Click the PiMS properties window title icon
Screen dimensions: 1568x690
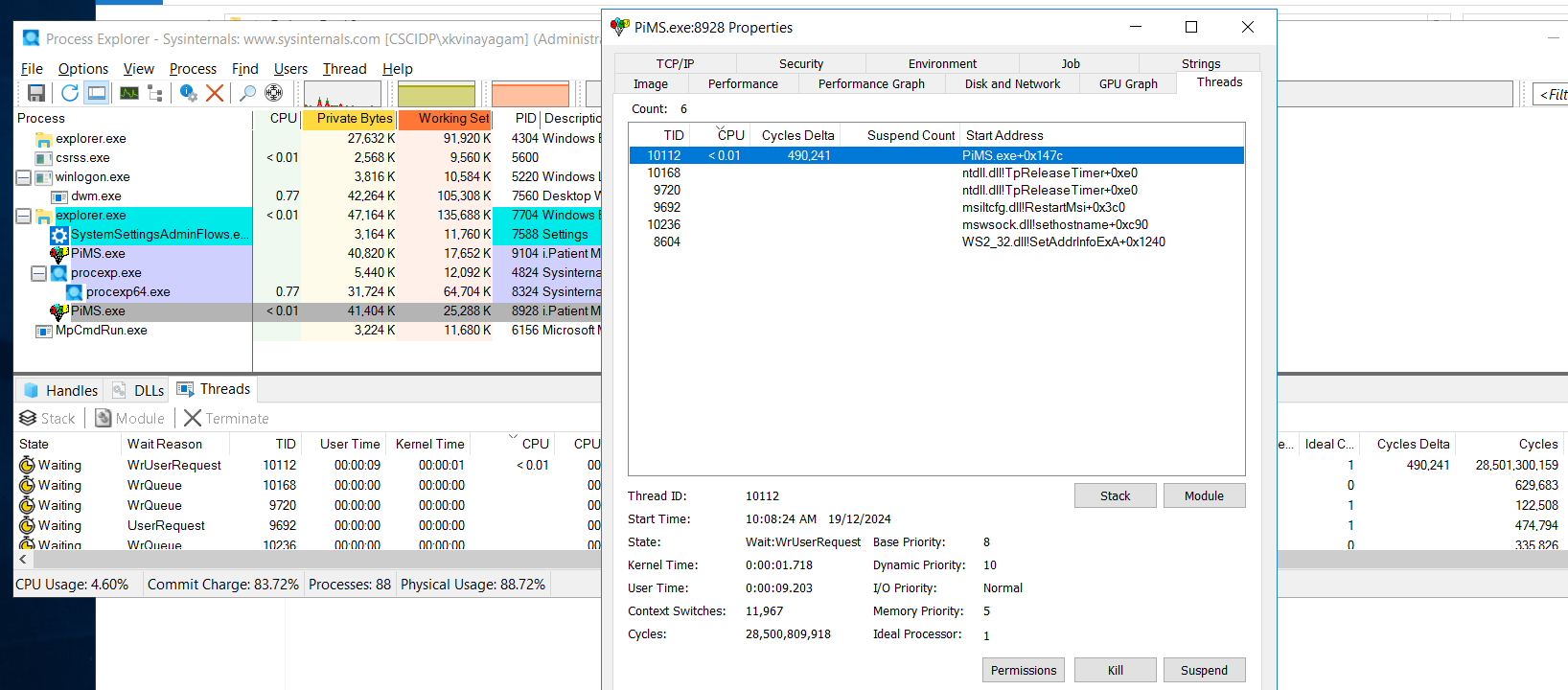[x=620, y=27]
